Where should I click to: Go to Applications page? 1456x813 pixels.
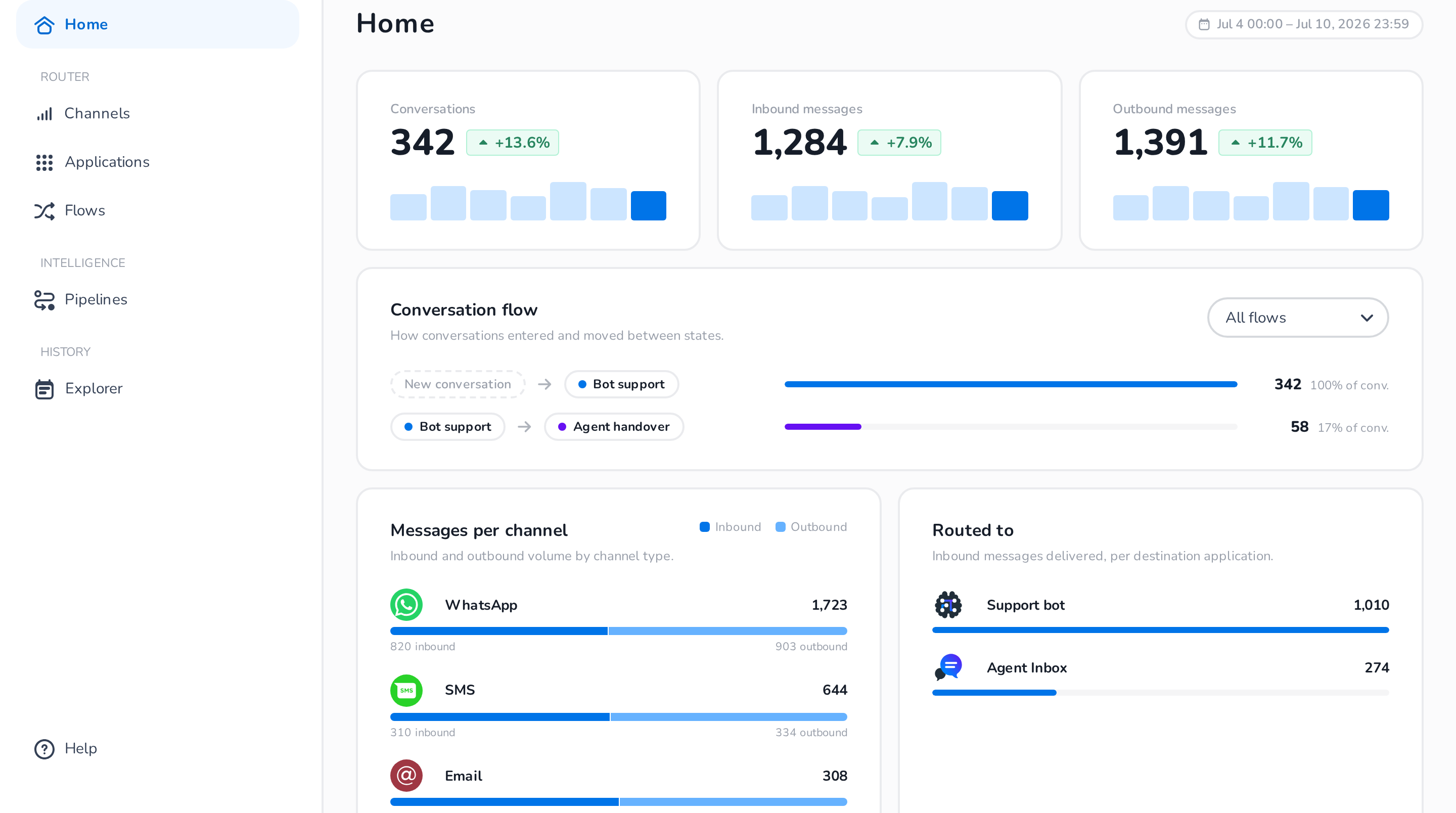[157, 162]
